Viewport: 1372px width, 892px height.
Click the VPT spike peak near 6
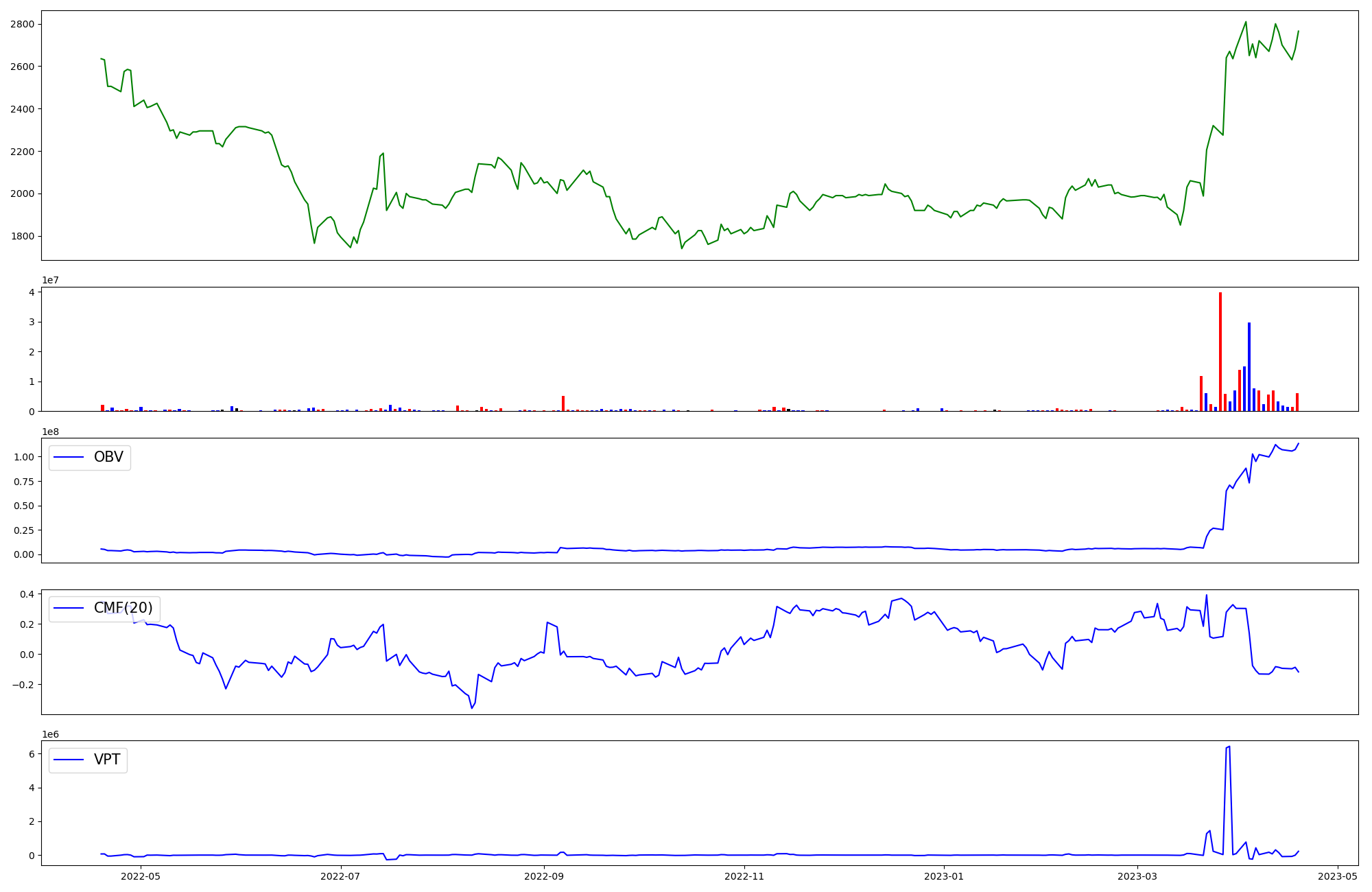[x=1229, y=747]
